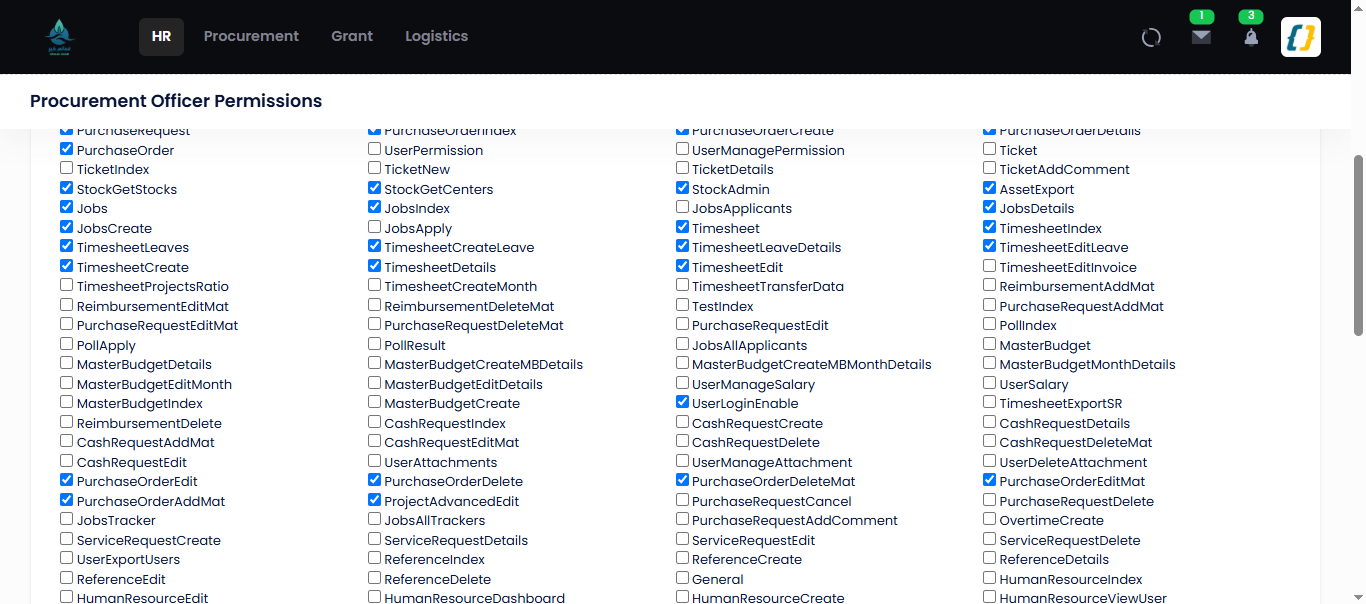The width and height of the screenshot is (1366, 604).
Task: Check the JobsTracker permission
Action: pyautogui.click(x=67, y=519)
